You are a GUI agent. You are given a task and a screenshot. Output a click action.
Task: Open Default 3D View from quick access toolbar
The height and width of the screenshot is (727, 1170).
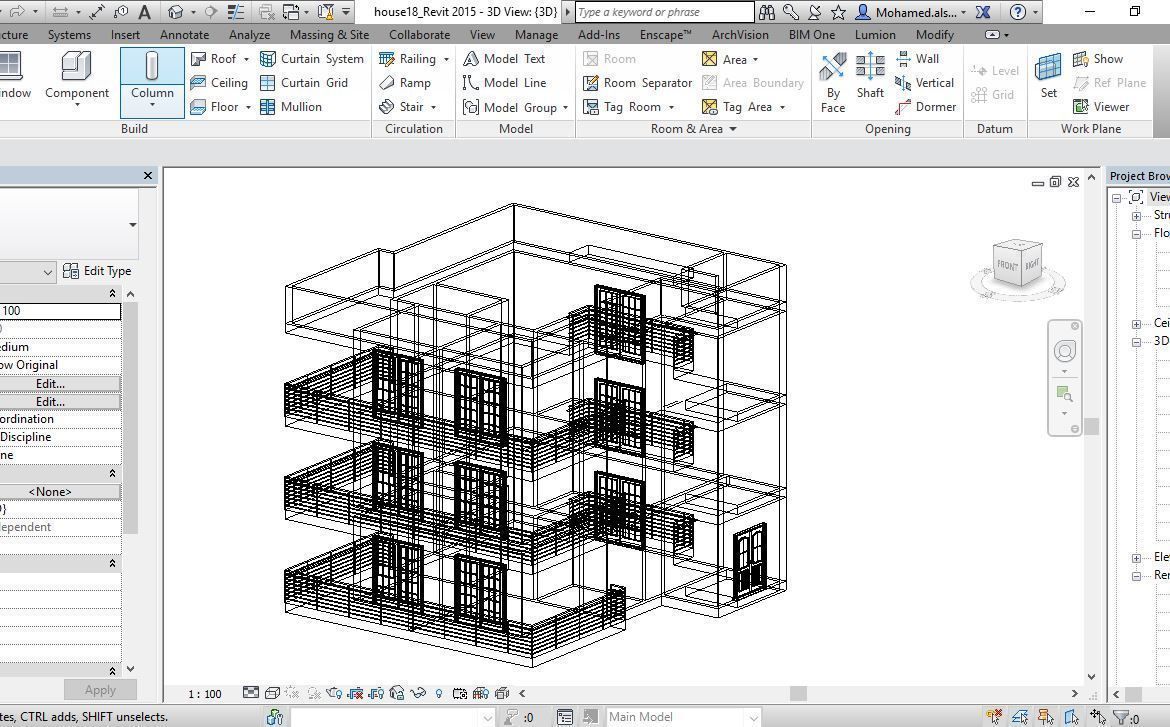tap(175, 12)
